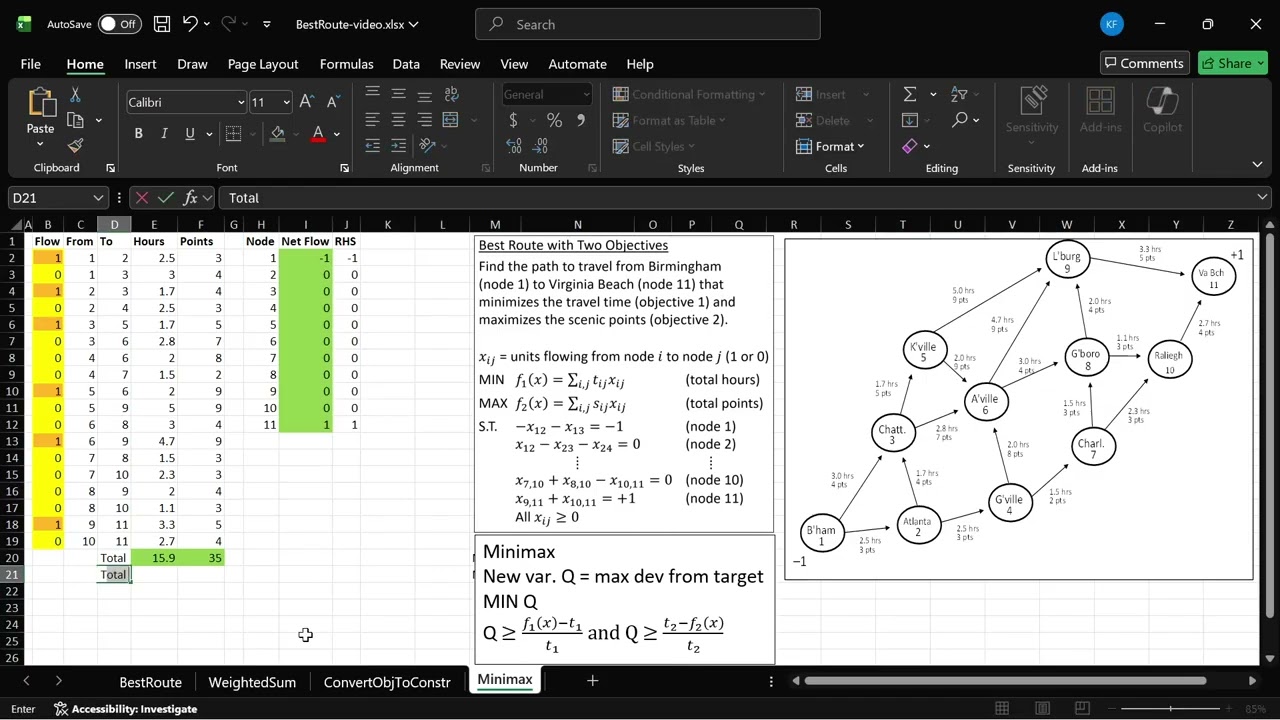Image resolution: width=1280 pixels, height=720 pixels.
Task: Click the Undo arrow icon
Action: click(x=190, y=24)
